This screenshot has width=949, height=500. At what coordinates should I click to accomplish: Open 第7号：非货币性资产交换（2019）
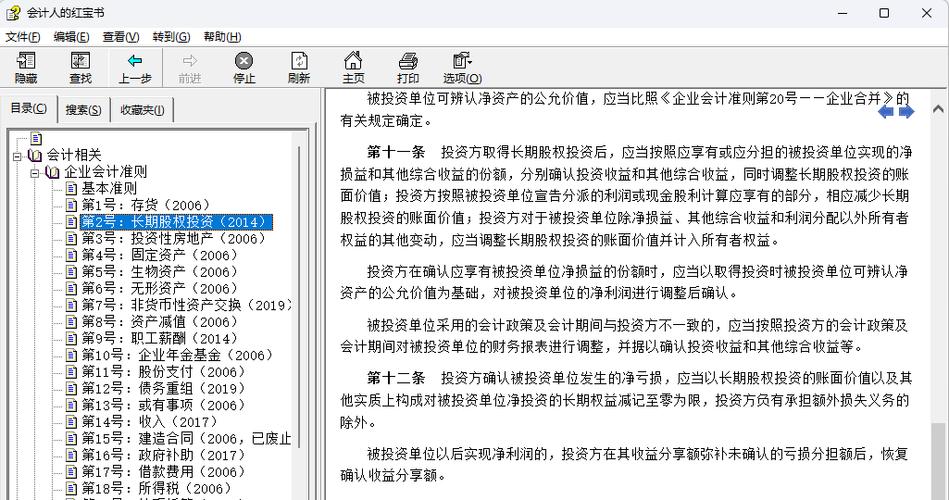(x=186, y=305)
